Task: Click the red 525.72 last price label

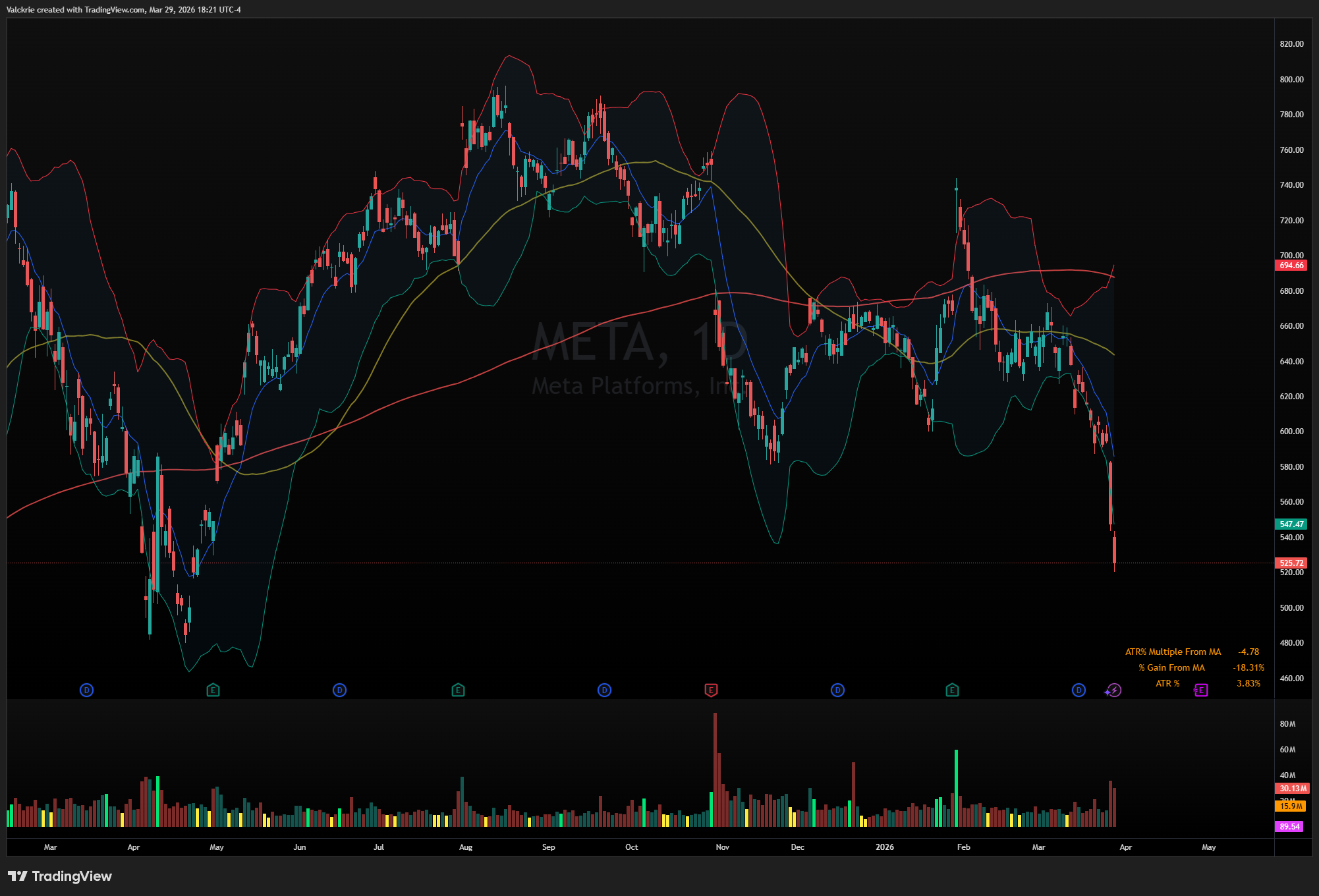Action: click(x=1291, y=563)
